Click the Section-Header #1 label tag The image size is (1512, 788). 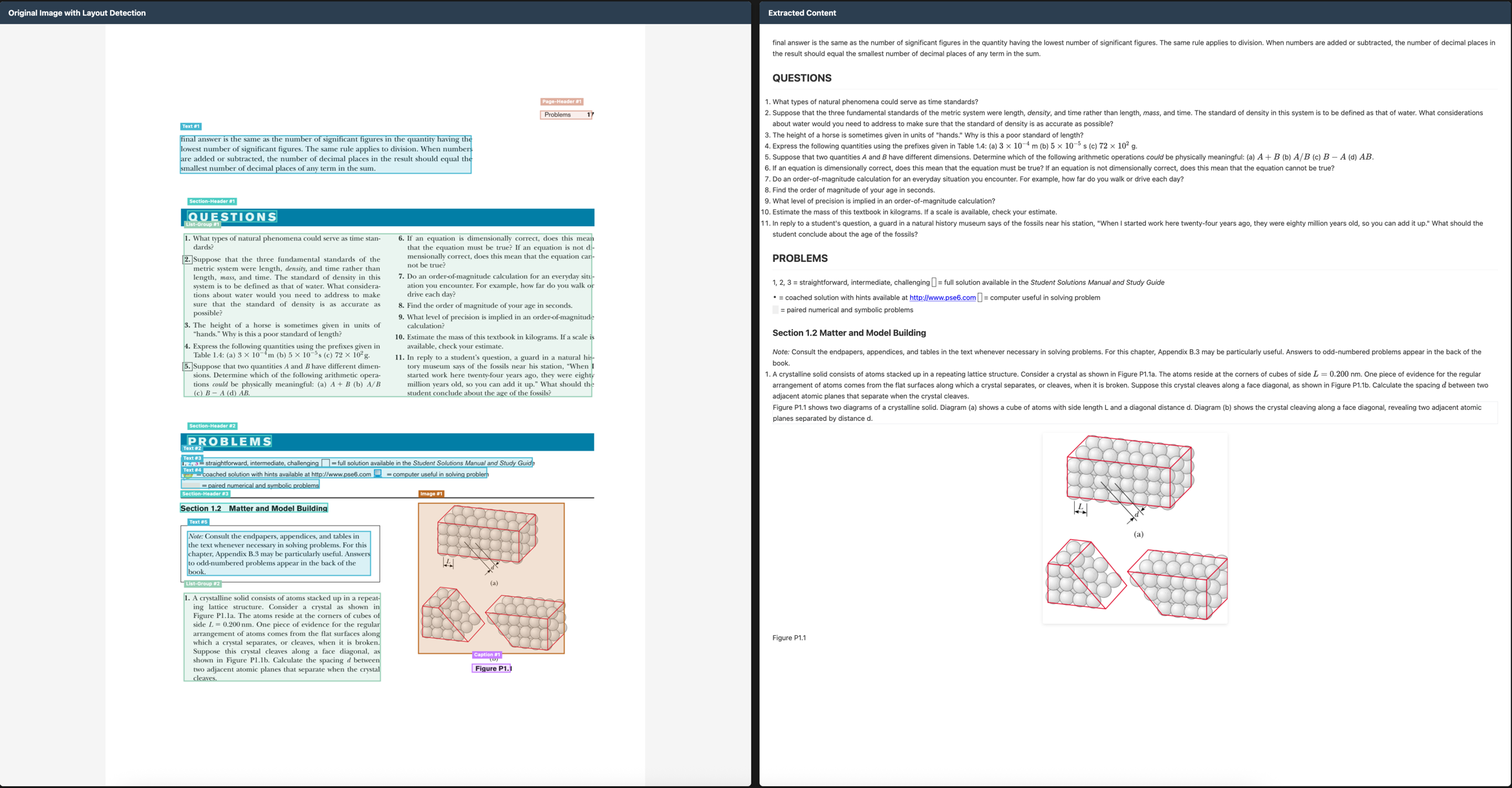212,201
